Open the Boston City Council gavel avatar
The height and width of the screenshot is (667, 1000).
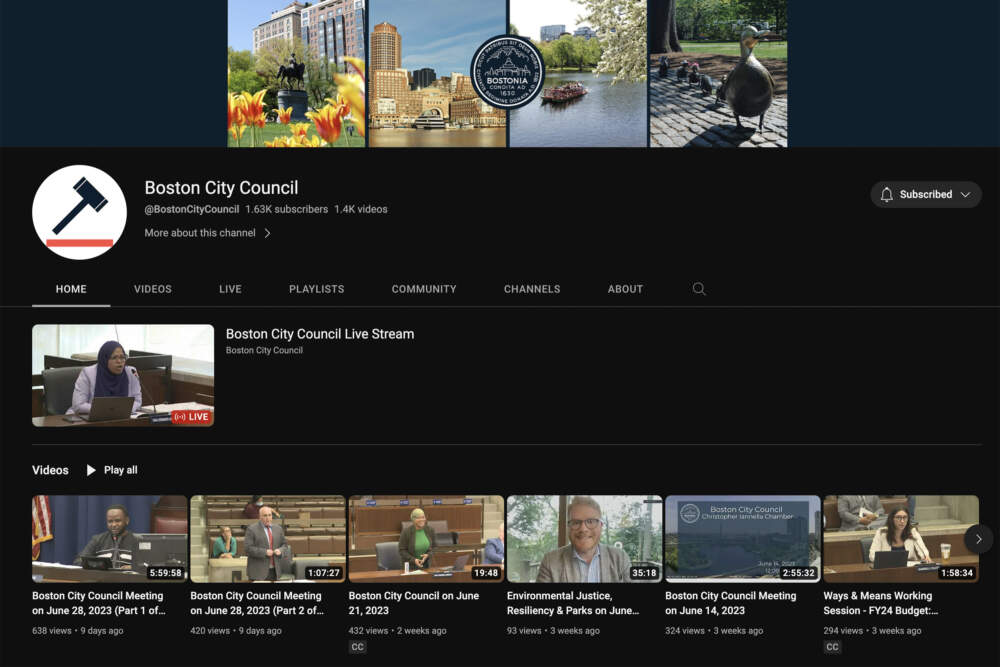[x=79, y=212]
